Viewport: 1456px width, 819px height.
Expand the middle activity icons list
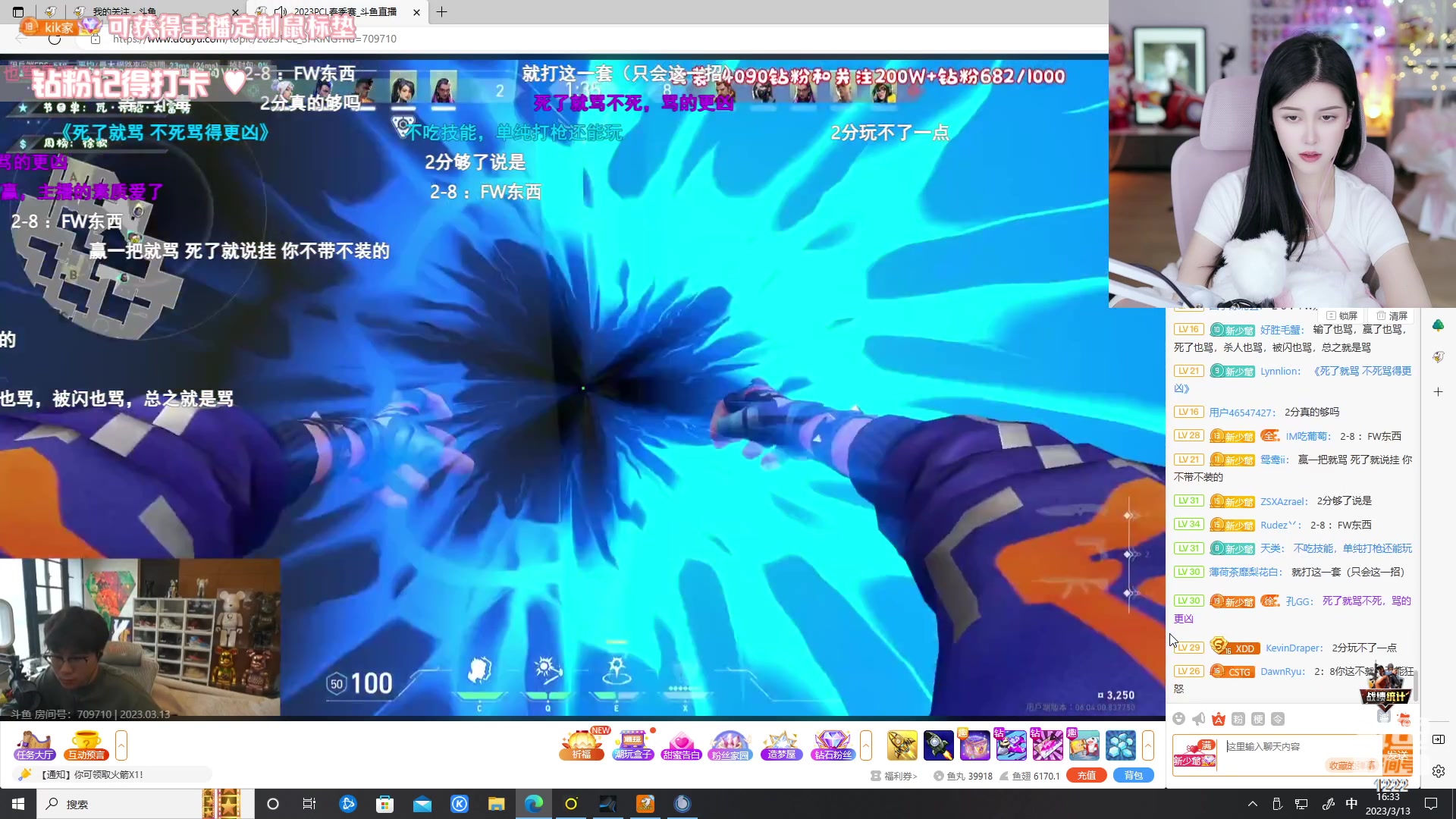866,745
